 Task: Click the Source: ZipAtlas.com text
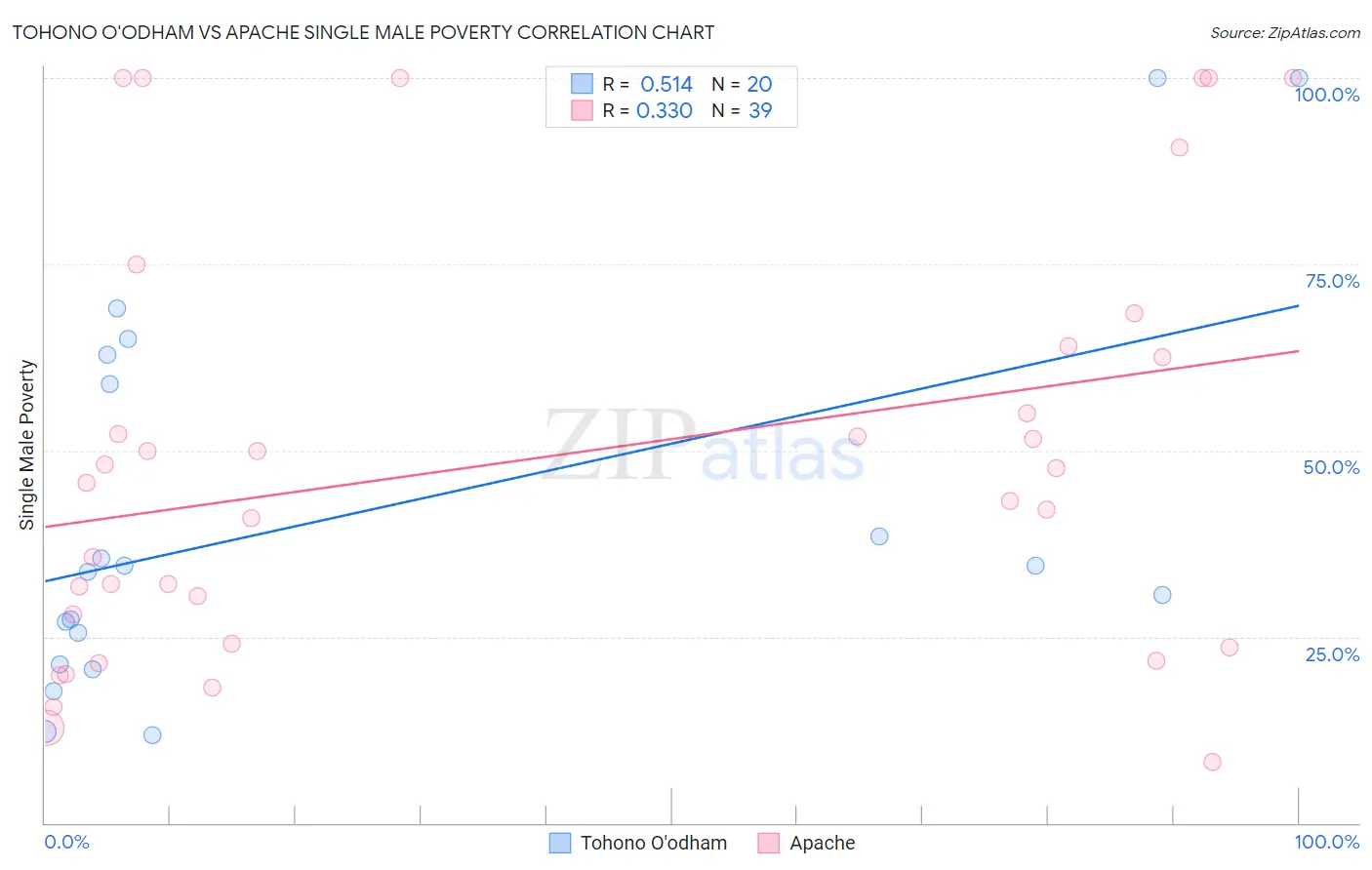pyautogui.click(x=1285, y=32)
